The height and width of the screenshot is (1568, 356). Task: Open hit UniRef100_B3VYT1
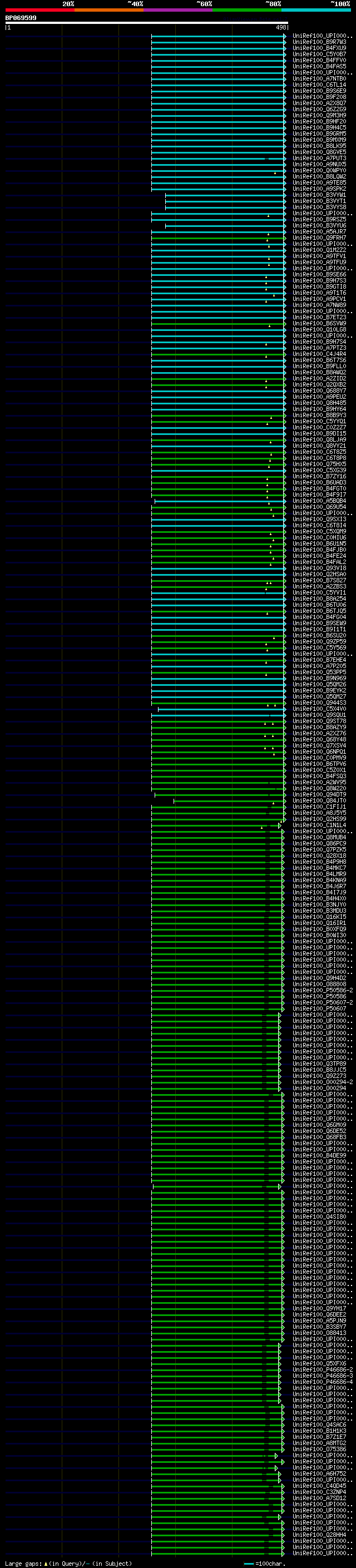coord(319,201)
